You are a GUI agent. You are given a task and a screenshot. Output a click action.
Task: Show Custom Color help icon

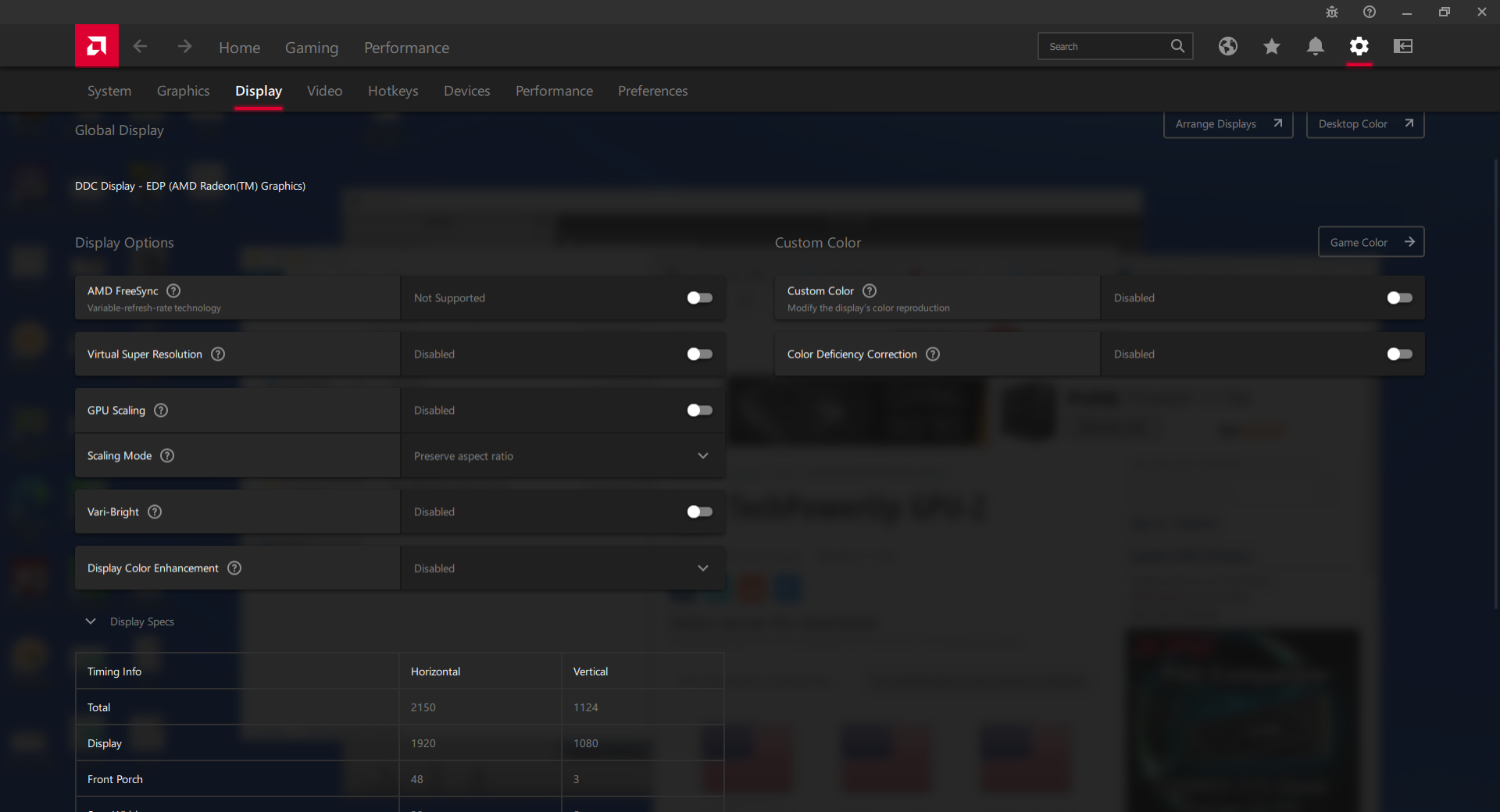870,290
